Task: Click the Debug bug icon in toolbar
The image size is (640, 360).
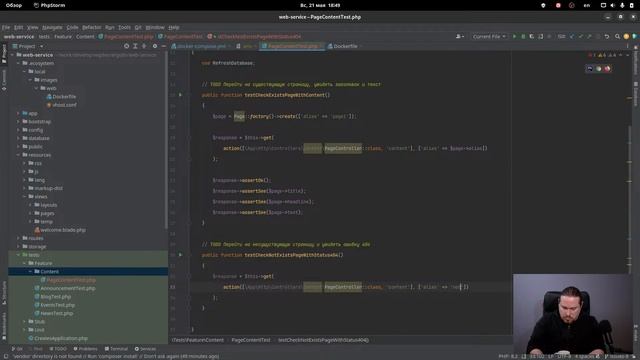Action: 523,37
